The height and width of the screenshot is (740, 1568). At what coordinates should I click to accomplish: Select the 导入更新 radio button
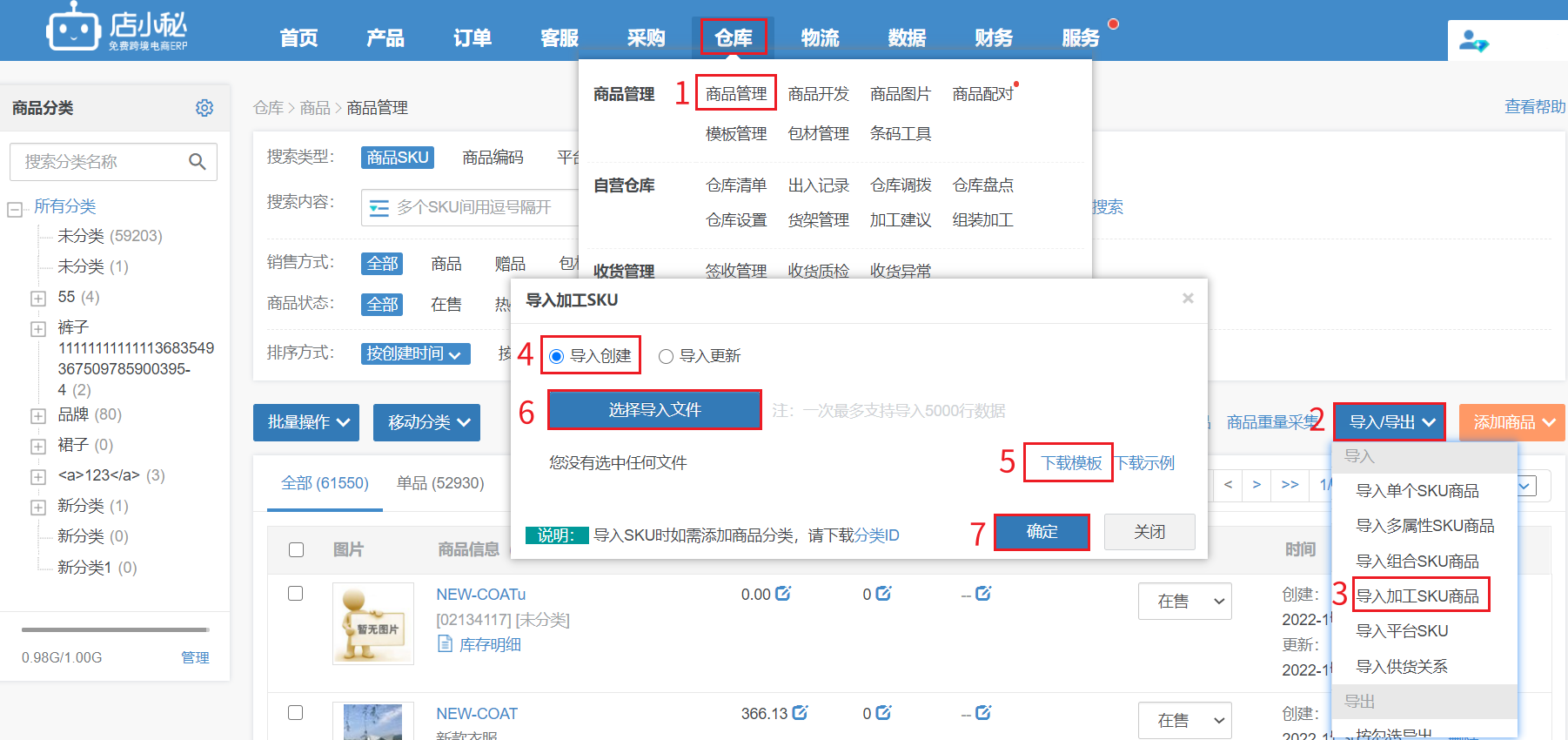point(667,356)
